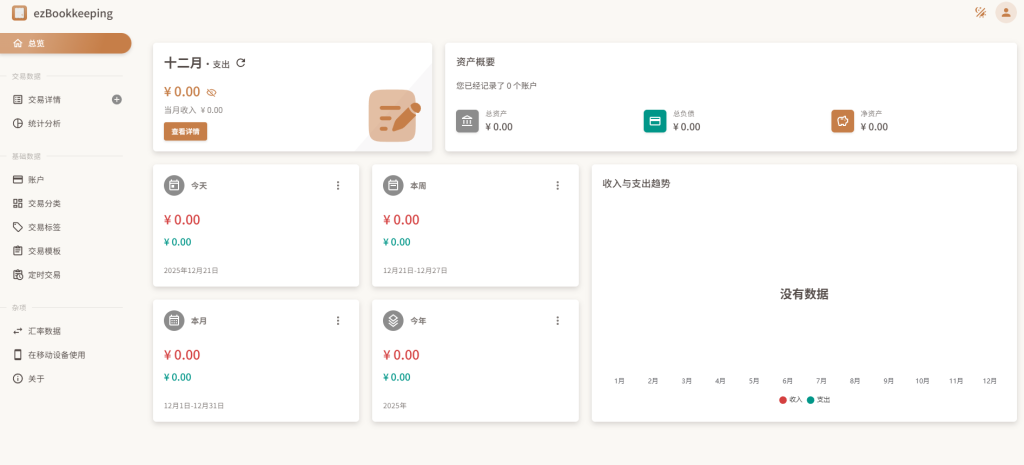The image size is (1024, 465).
Task: Select 汇率数据 in the sidebar
Action: coord(44,331)
